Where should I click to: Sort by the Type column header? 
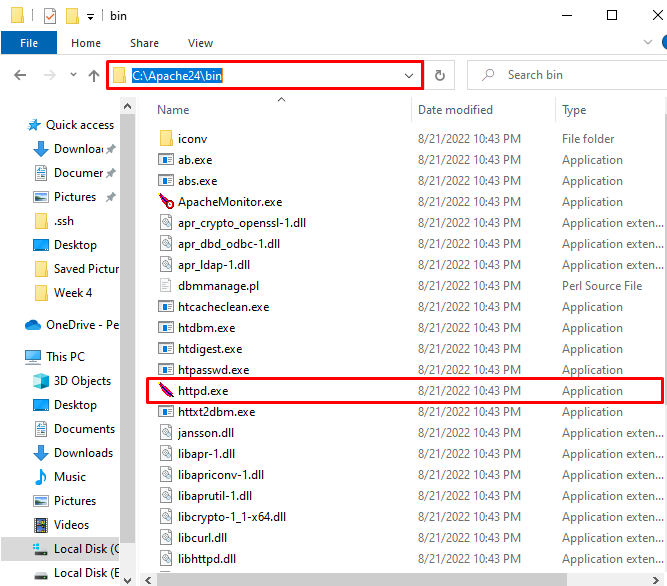click(x=574, y=110)
